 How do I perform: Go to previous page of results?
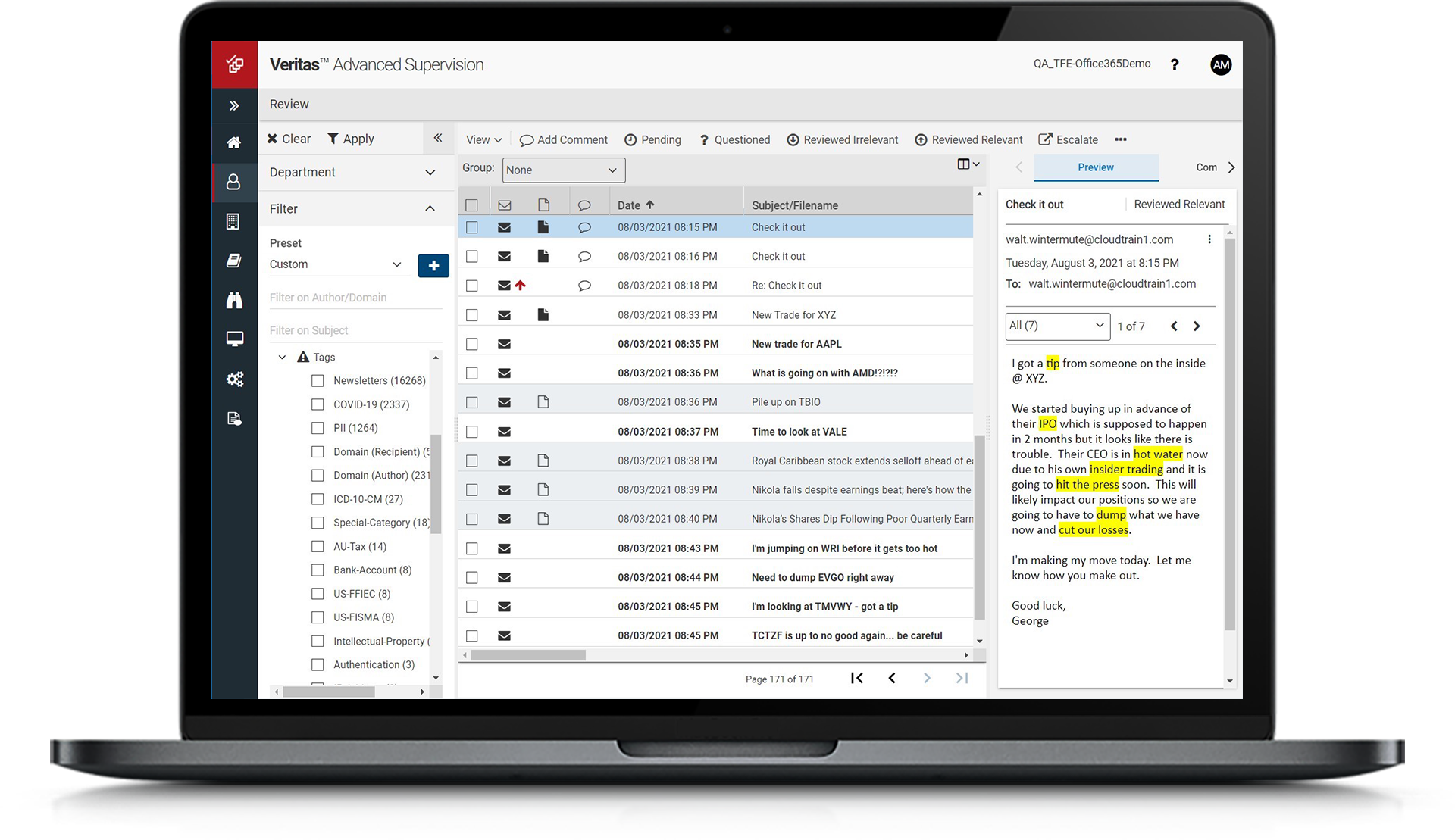[x=892, y=679]
